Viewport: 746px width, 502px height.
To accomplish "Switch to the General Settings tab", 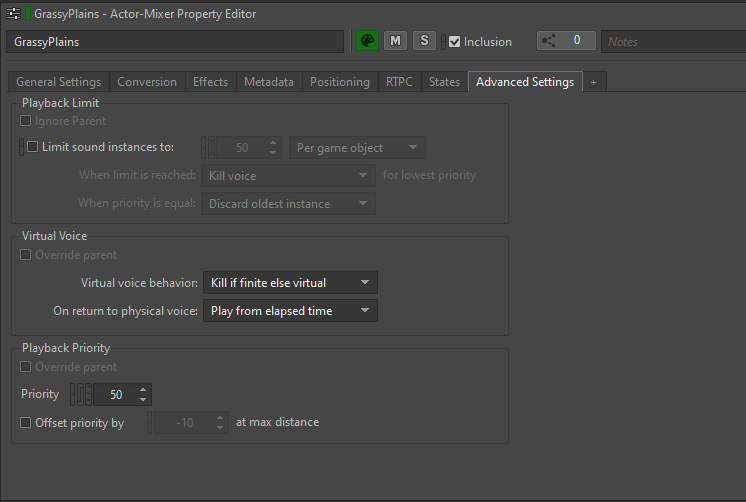I will point(59,82).
